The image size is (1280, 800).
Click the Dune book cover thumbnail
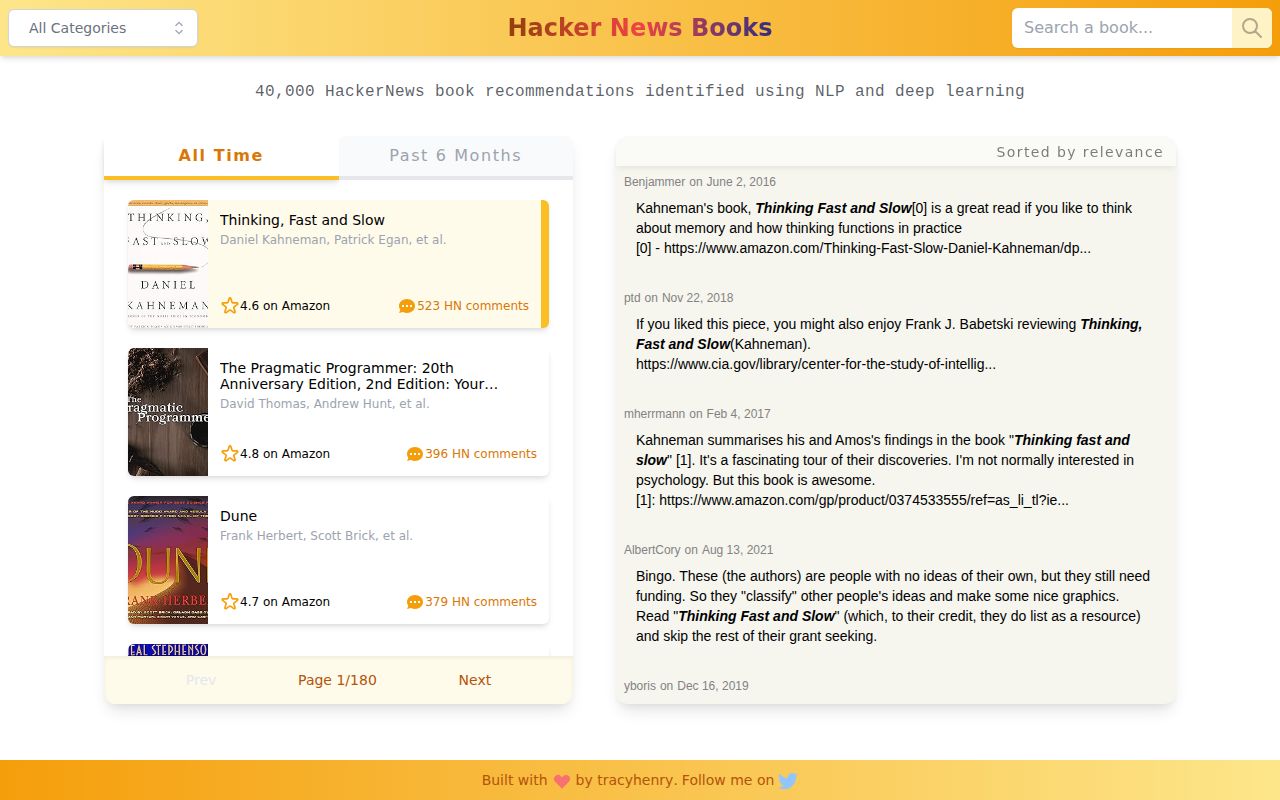168,560
